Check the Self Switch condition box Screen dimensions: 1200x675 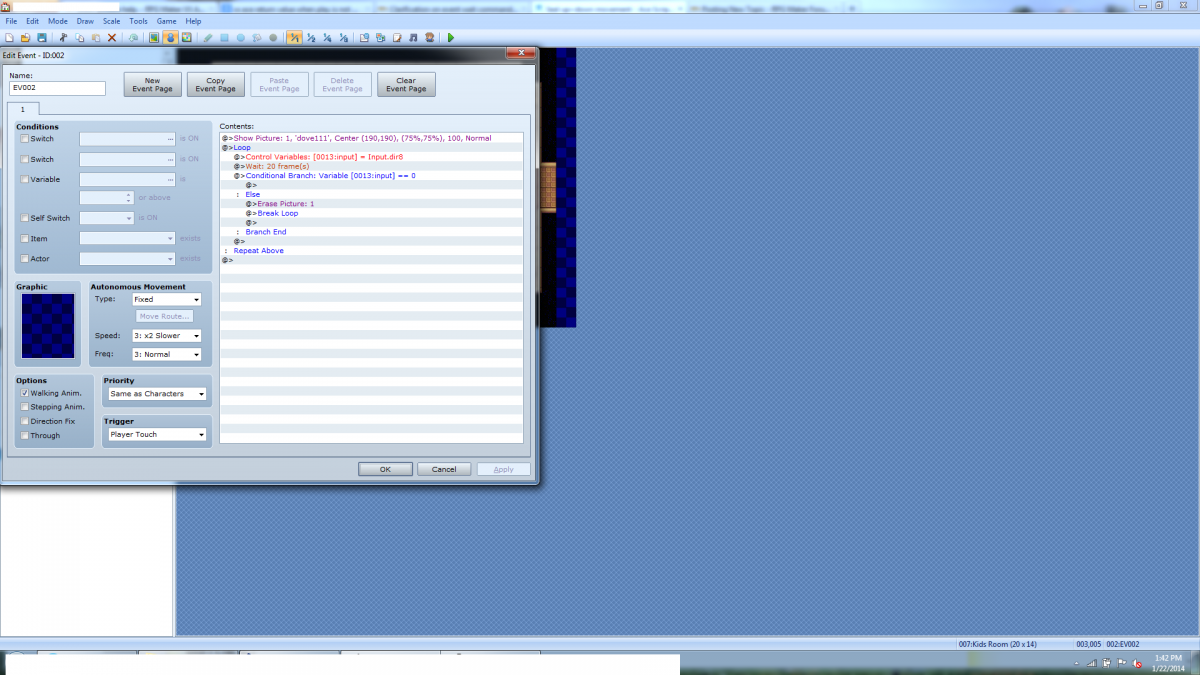25,218
